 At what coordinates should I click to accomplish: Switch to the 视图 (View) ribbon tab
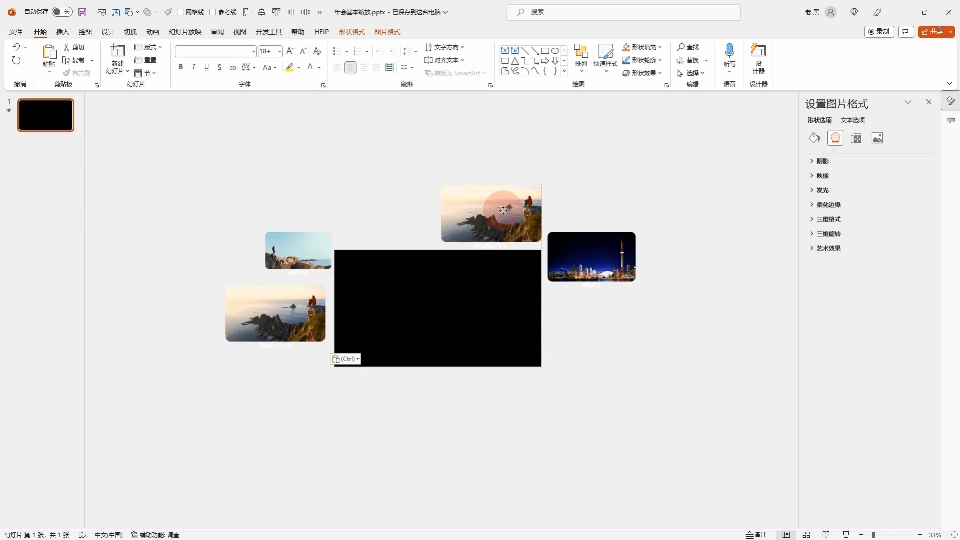pos(239,32)
